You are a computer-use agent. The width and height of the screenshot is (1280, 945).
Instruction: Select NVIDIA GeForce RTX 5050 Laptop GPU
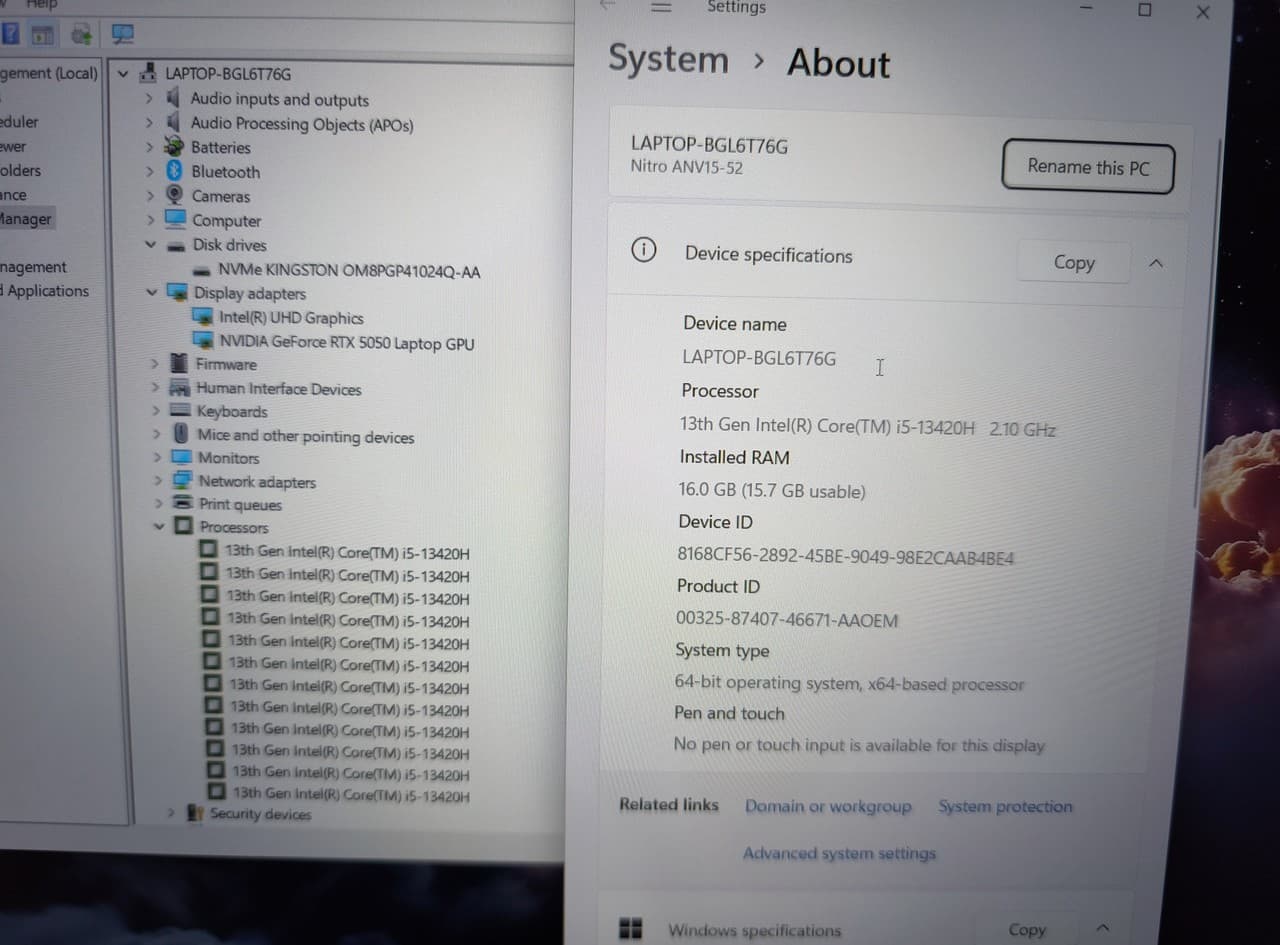347,342
